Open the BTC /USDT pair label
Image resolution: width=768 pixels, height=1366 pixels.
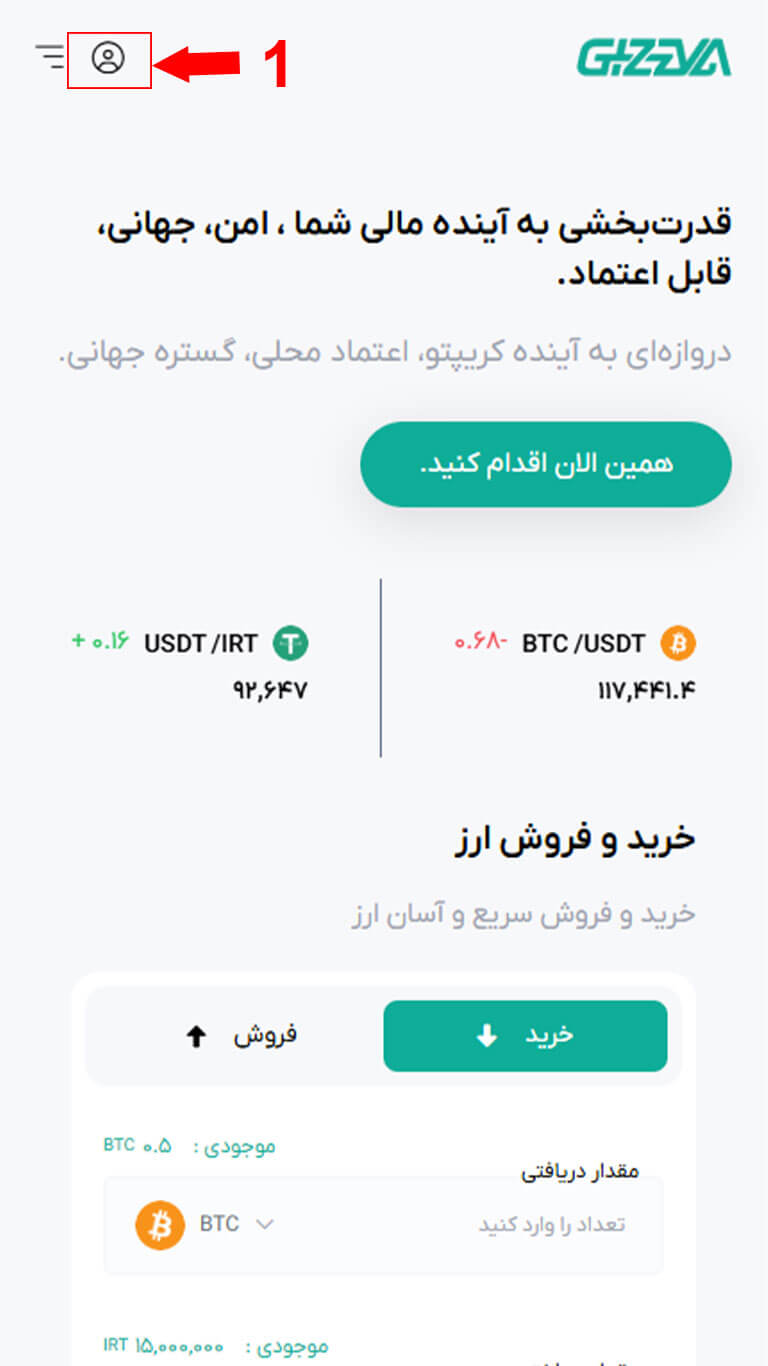583,644
